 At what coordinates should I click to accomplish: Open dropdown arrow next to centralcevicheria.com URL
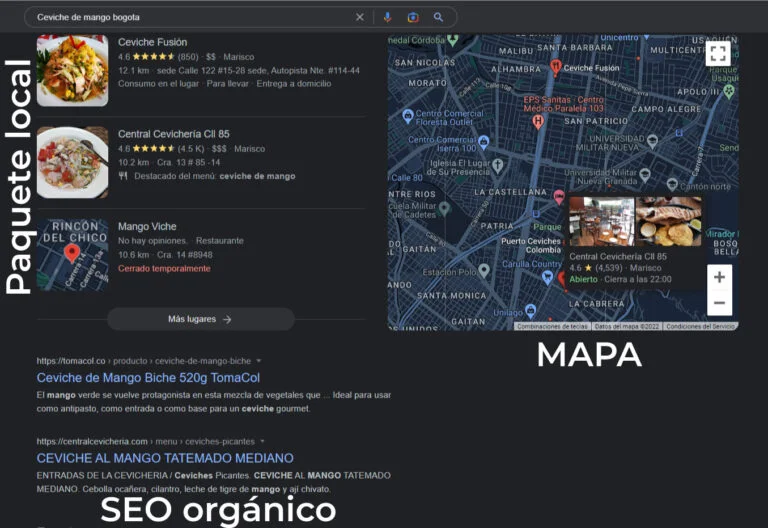(x=262, y=441)
